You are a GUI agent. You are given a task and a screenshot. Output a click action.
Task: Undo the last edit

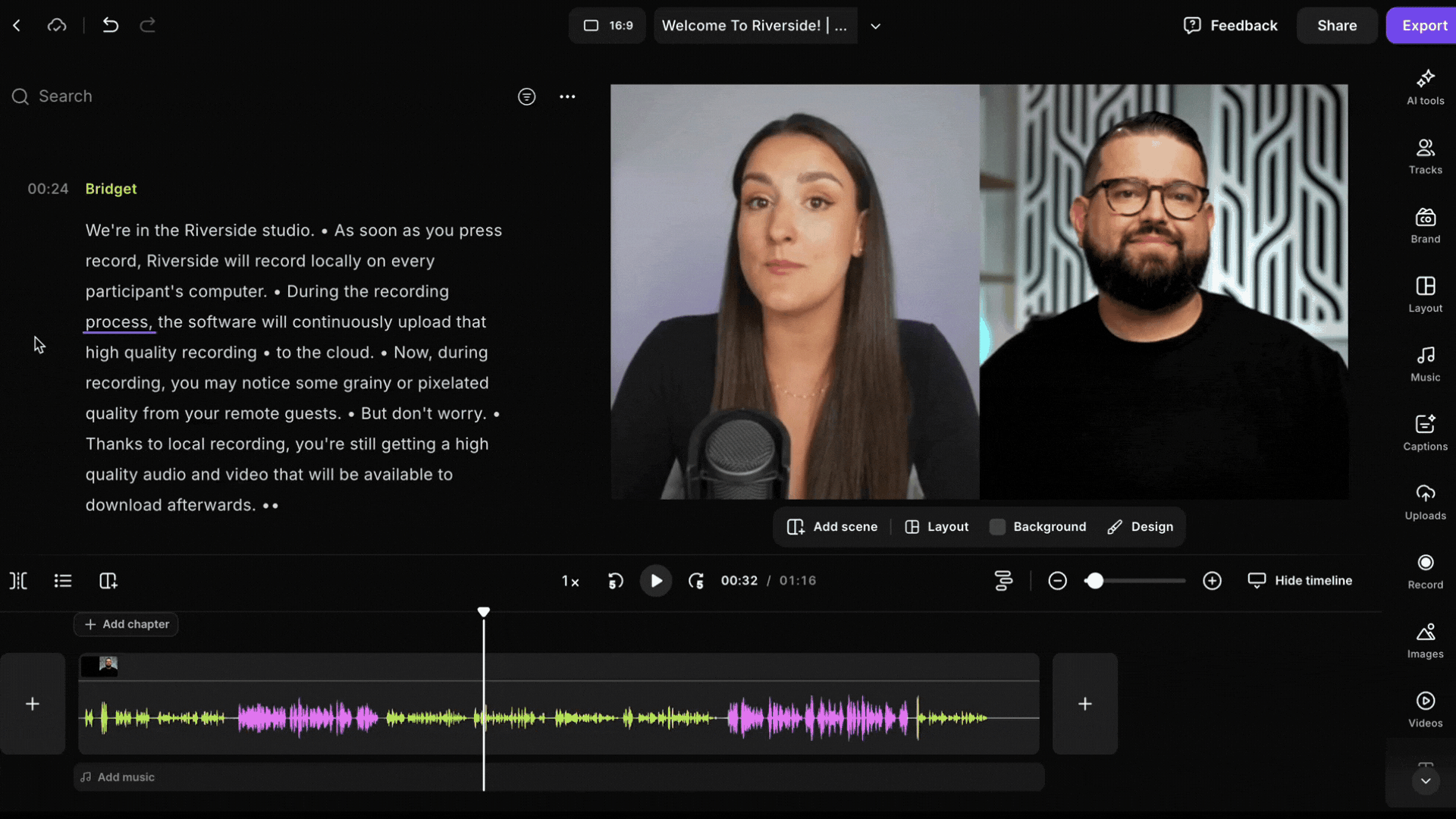click(x=111, y=26)
